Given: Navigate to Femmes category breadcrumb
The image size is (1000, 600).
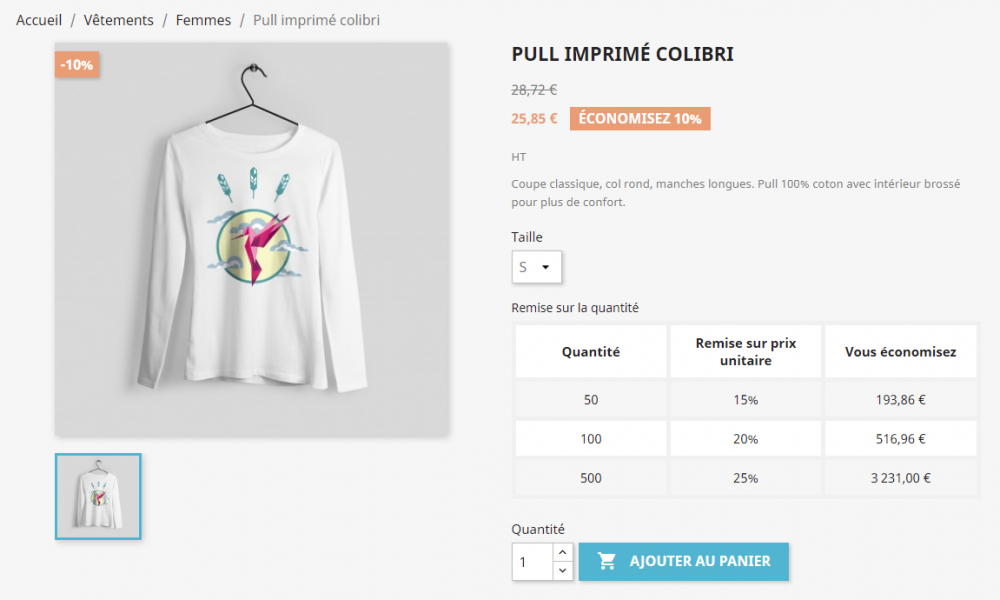Looking at the screenshot, I should (203, 20).
